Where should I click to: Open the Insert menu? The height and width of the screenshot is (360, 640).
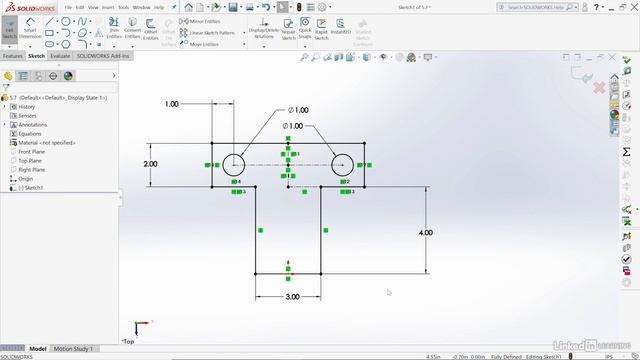pyautogui.click(x=108, y=7)
